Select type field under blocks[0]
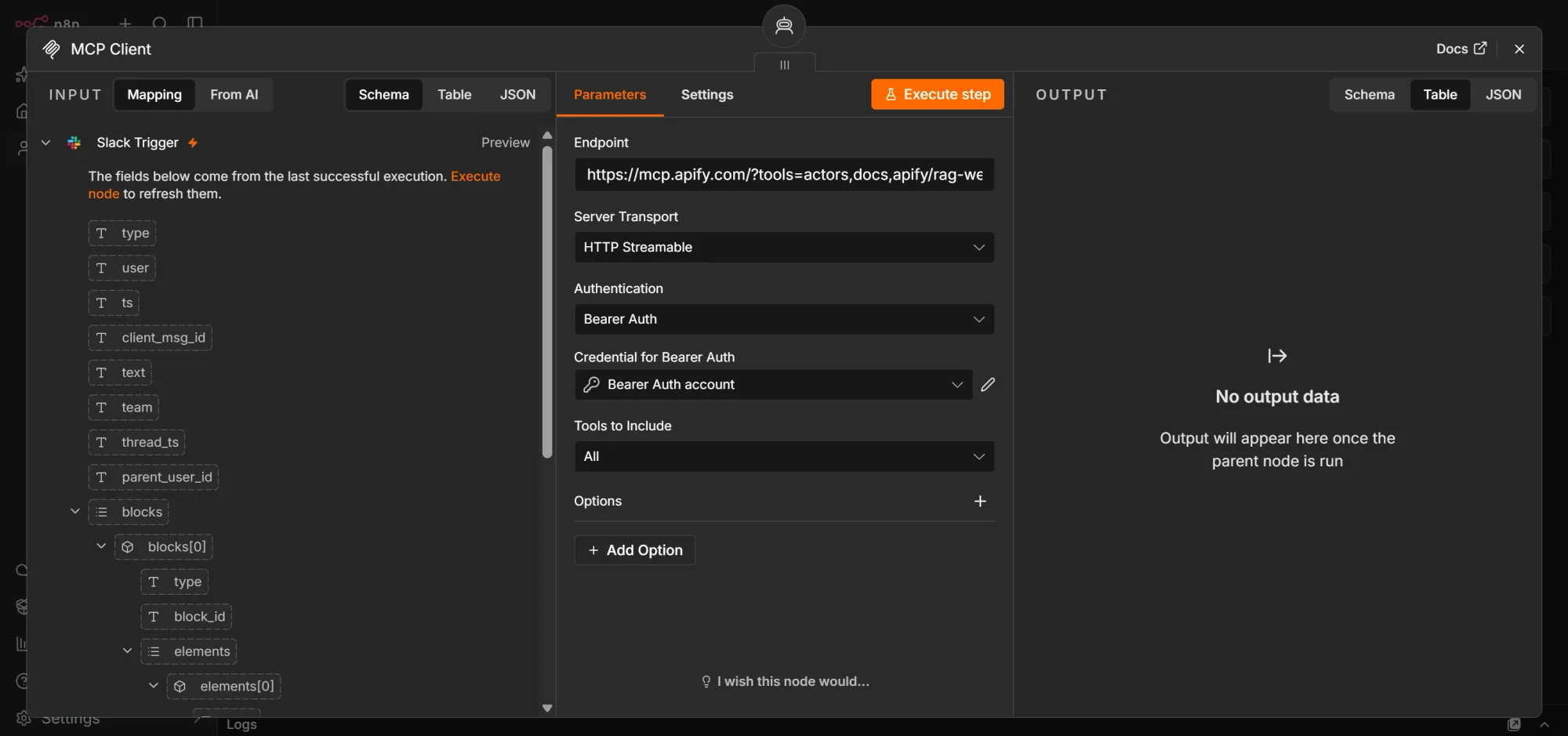Viewport: 1568px width, 736px height. (x=174, y=582)
